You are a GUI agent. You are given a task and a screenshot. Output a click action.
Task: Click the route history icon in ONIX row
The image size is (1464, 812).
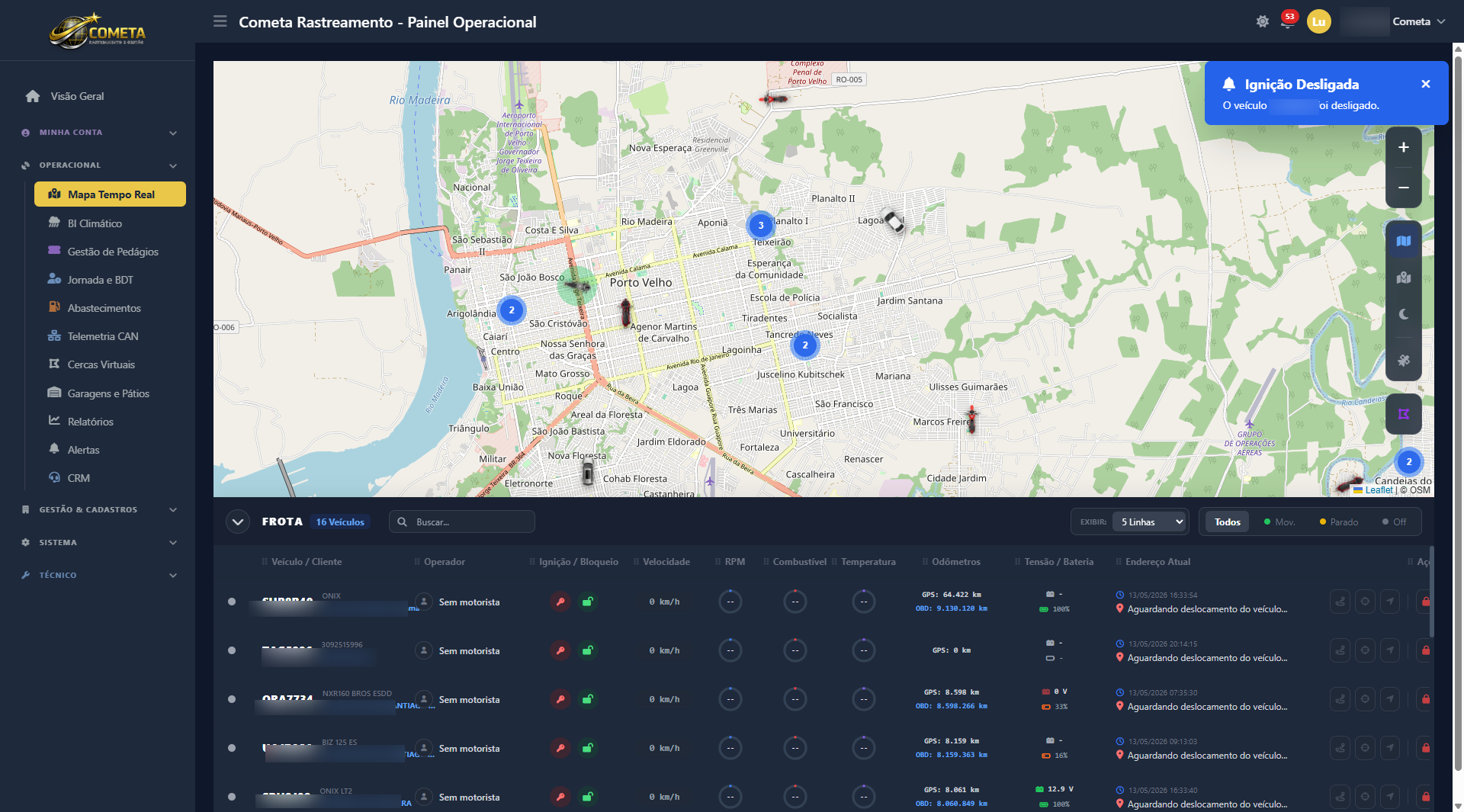pos(1340,602)
